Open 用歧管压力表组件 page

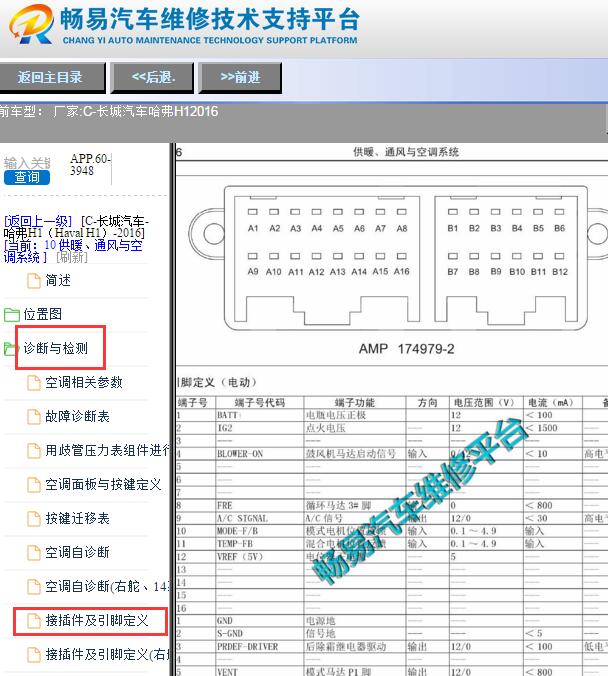point(108,451)
